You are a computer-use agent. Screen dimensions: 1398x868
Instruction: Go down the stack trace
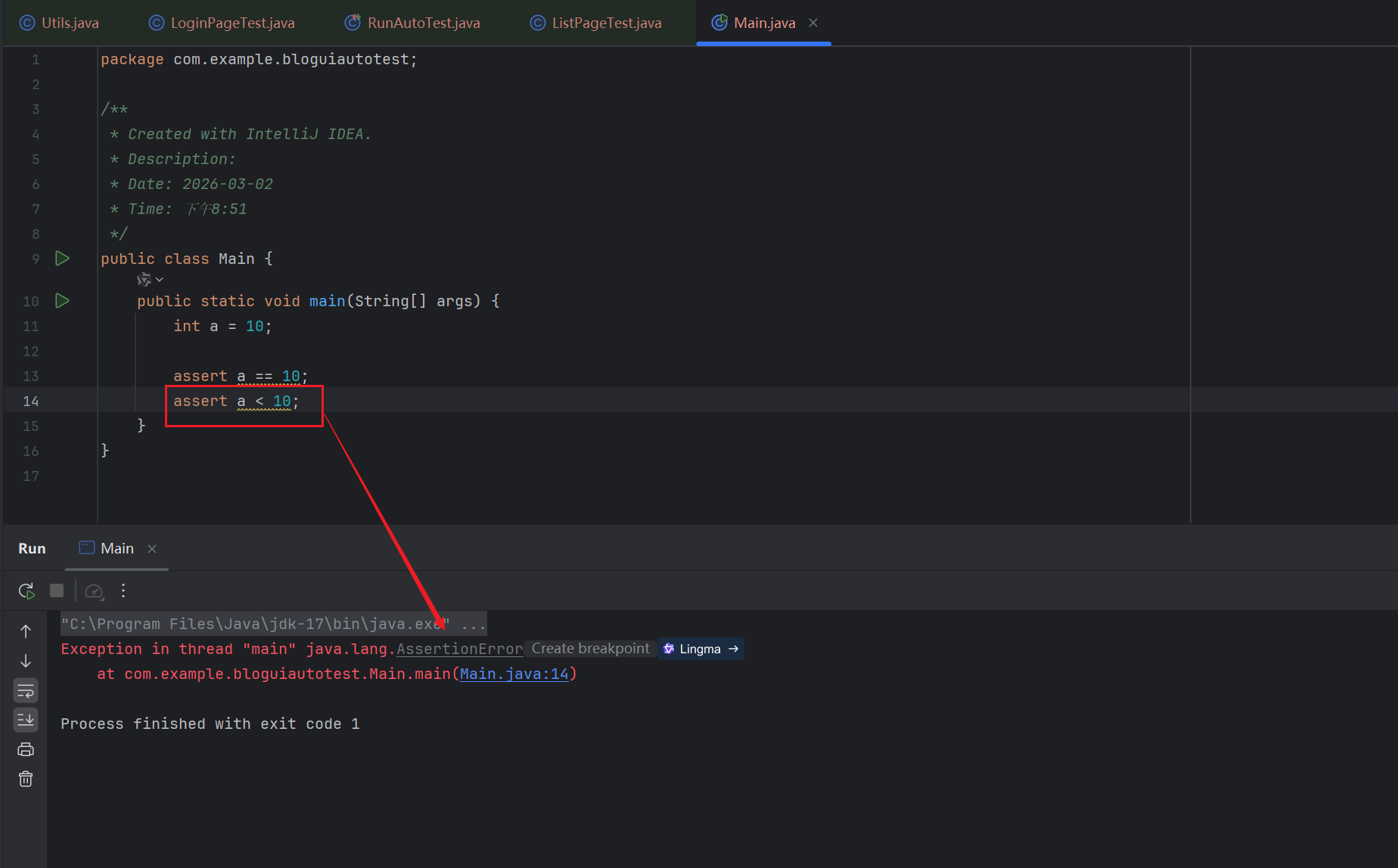[26, 661]
